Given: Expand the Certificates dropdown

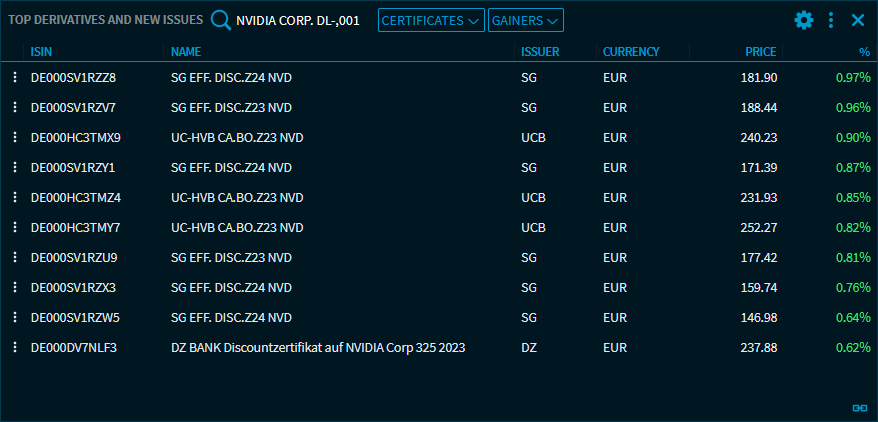Looking at the screenshot, I should (431, 20).
